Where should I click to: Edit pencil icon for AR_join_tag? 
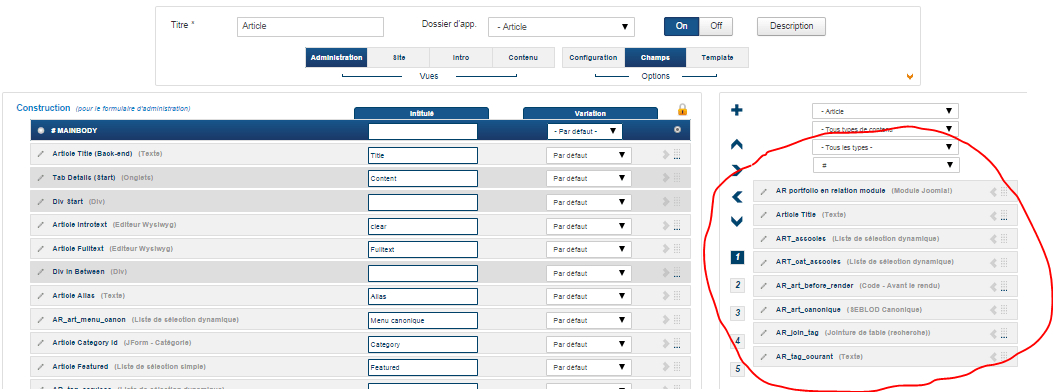pos(763,333)
